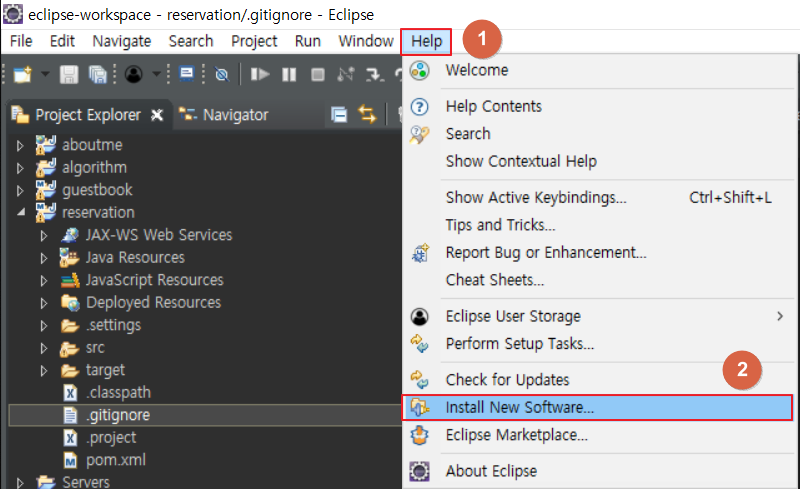Choose Show Active Keybindings...
Image resolution: width=800 pixels, height=489 pixels.
pyautogui.click(x=600, y=198)
